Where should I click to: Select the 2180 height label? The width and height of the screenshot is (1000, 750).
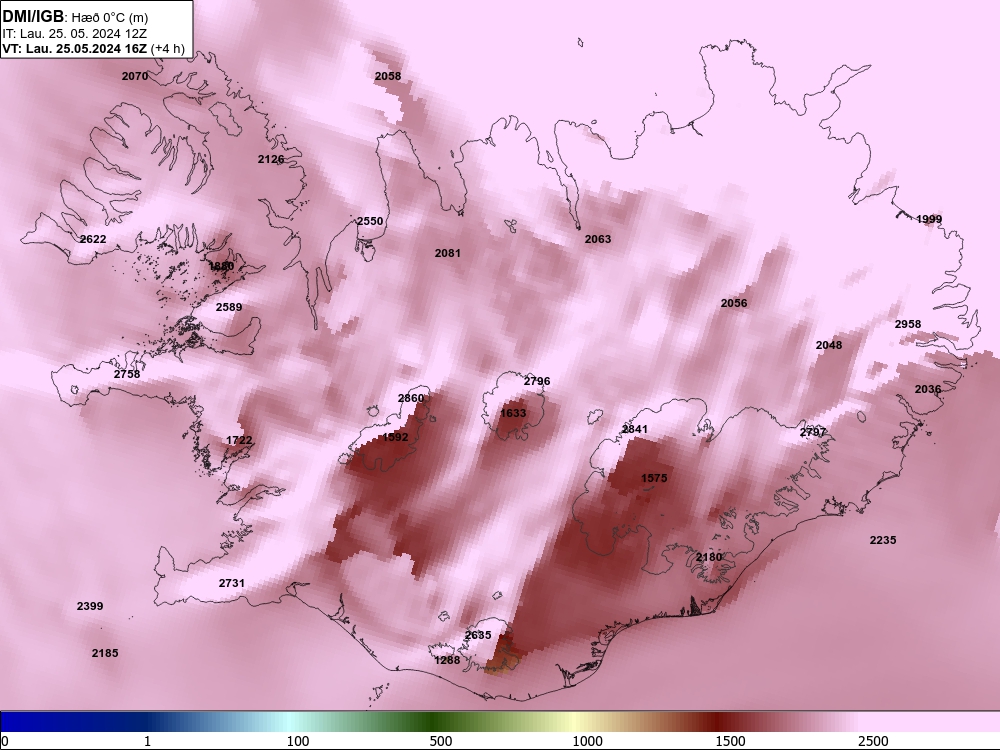point(709,557)
